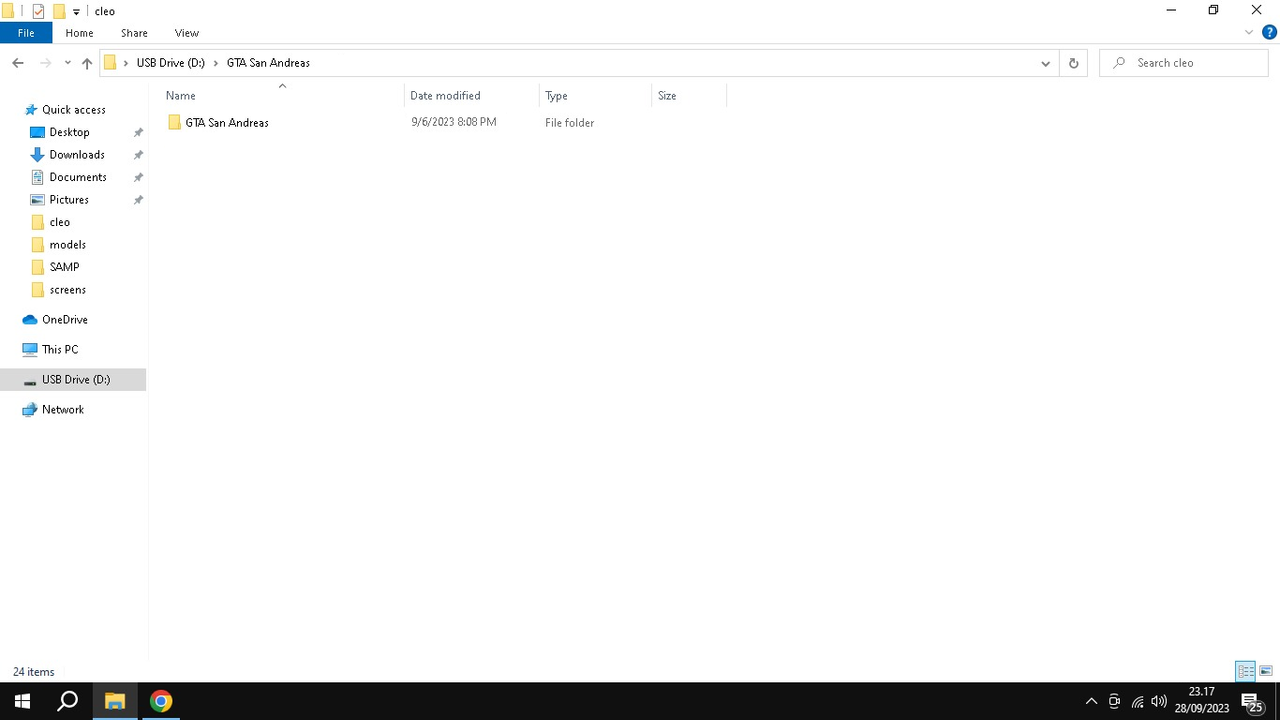The height and width of the screenshot is (720, 1280).
Task: Click the Back navigation arrow
Action: click(x=18, y=63)
